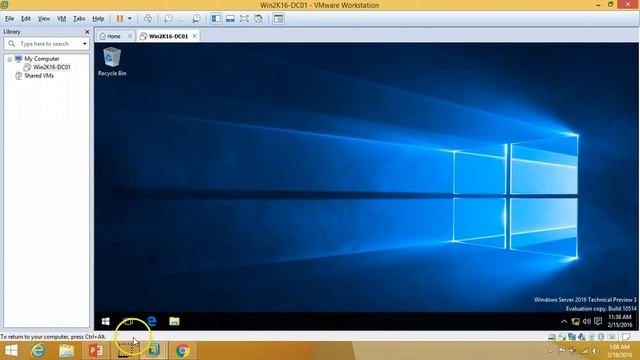Toggle the thumbnail bar view icon
The image size is (640, 360).
pos(230,18)
